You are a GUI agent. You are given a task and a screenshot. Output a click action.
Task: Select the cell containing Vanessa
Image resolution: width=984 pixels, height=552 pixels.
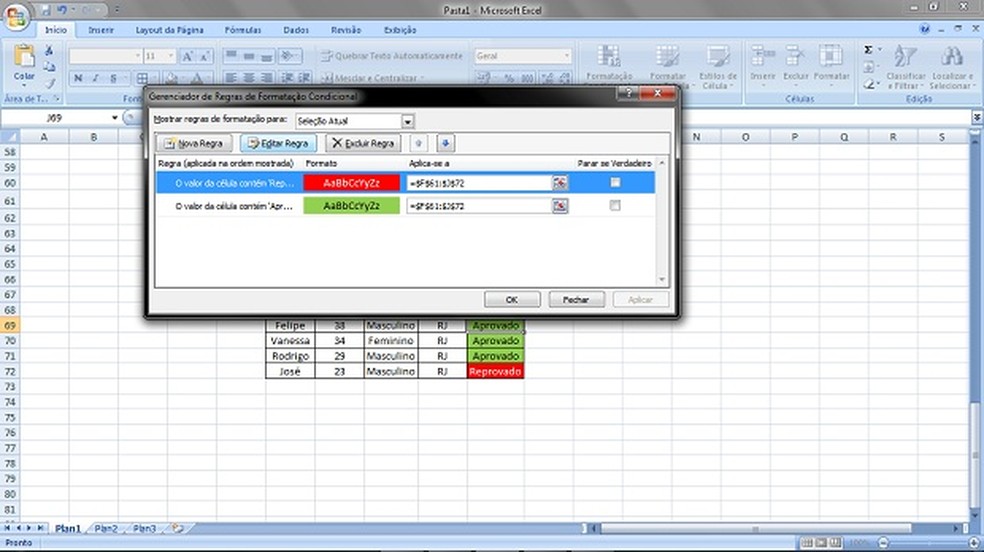(x=290, y=341)
